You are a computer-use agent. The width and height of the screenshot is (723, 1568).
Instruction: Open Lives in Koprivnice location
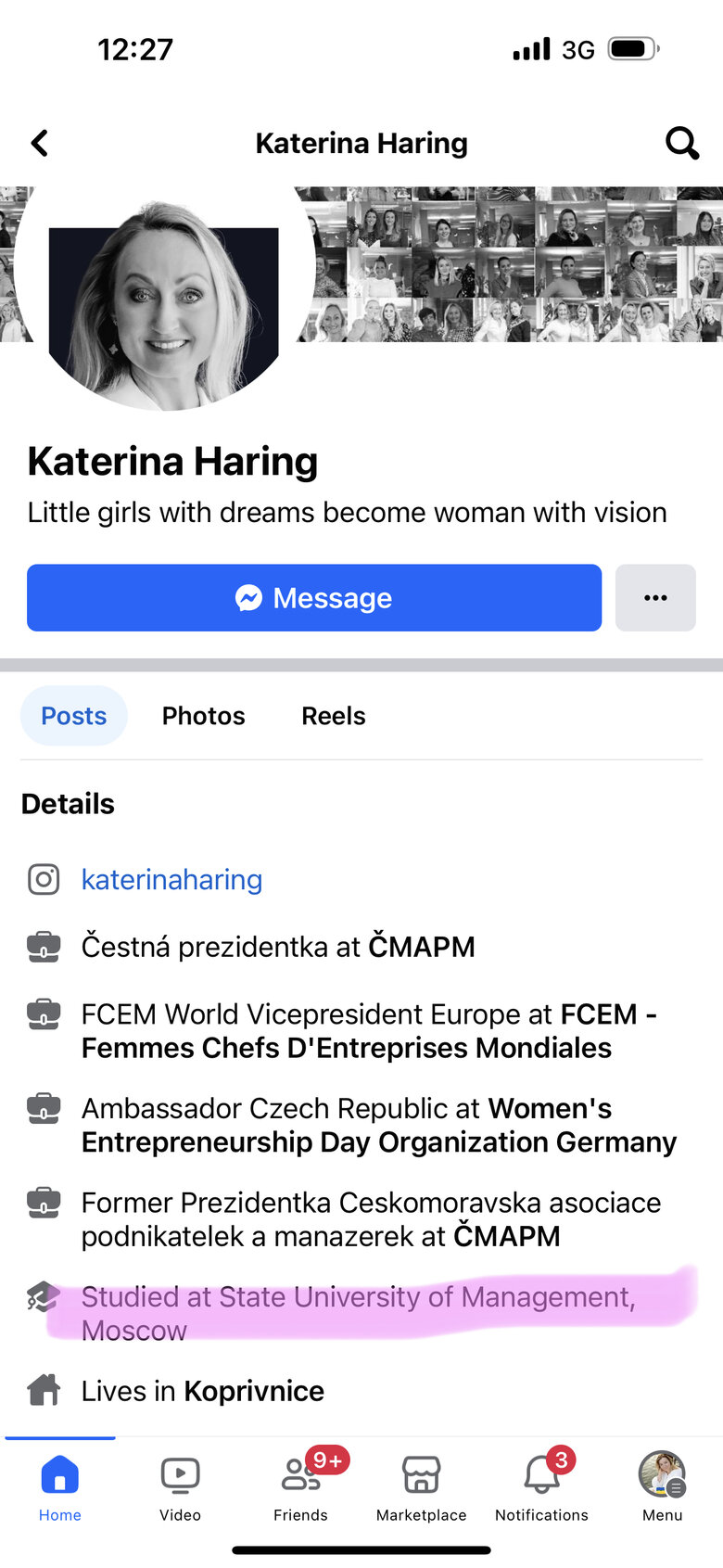203,1391
